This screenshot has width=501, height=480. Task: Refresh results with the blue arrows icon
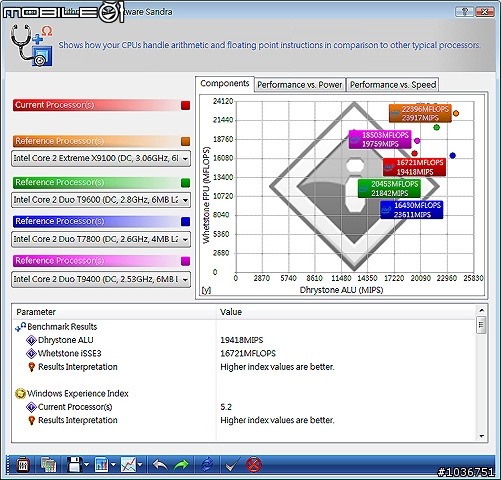pyautogui.click(x=207, y=464)
